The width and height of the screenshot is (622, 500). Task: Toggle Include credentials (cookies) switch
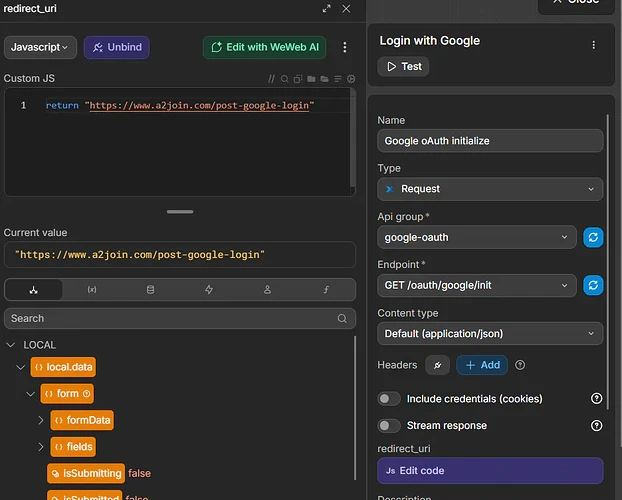tap(389, 398)
